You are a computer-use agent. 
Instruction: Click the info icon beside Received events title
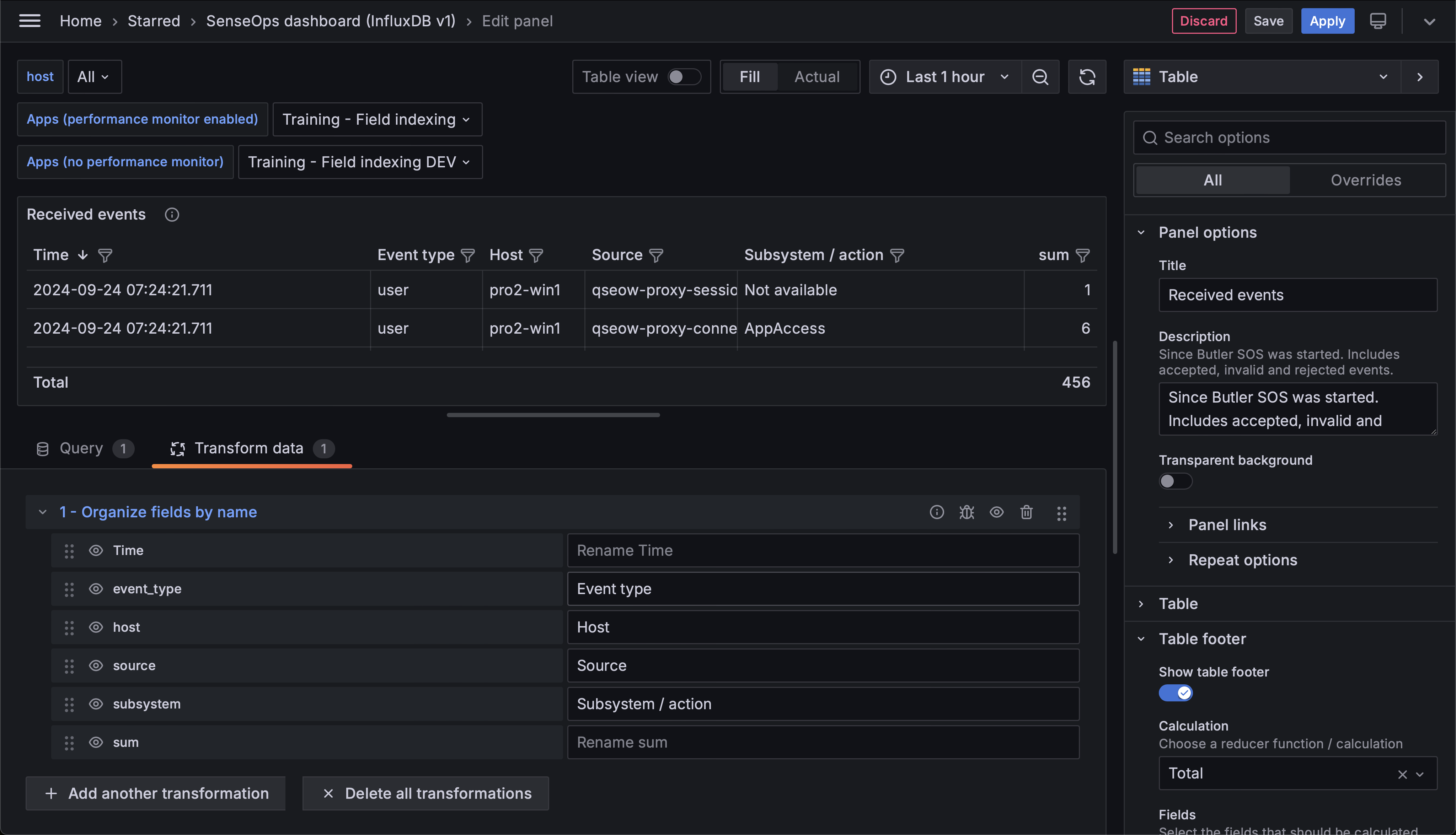pos(172,215)
